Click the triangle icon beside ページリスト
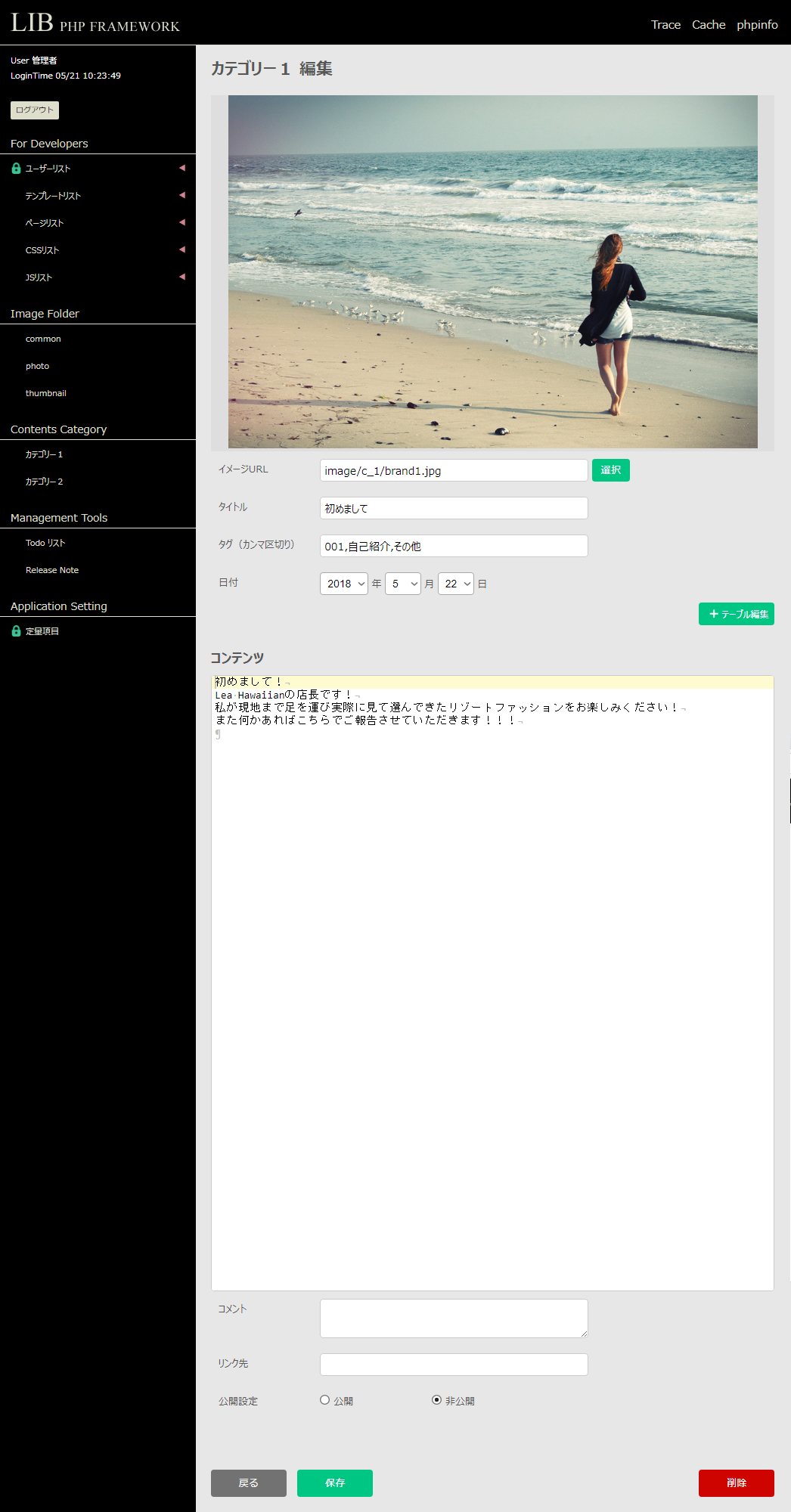Image resolution: width=791 pixels, height=1512 pixels. [181, 222]
